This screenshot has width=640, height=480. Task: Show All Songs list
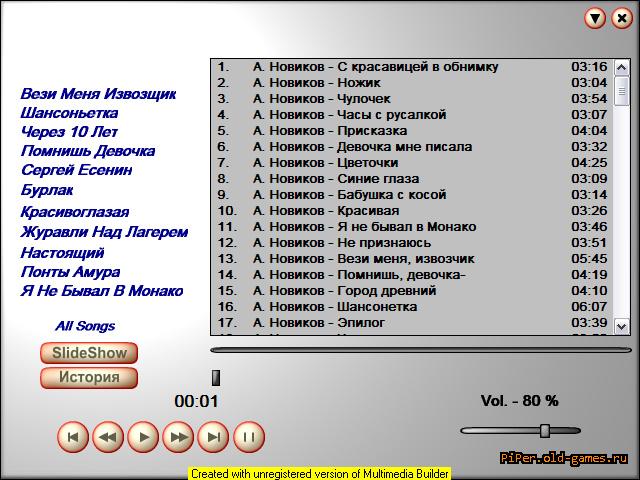click(85, 326)
